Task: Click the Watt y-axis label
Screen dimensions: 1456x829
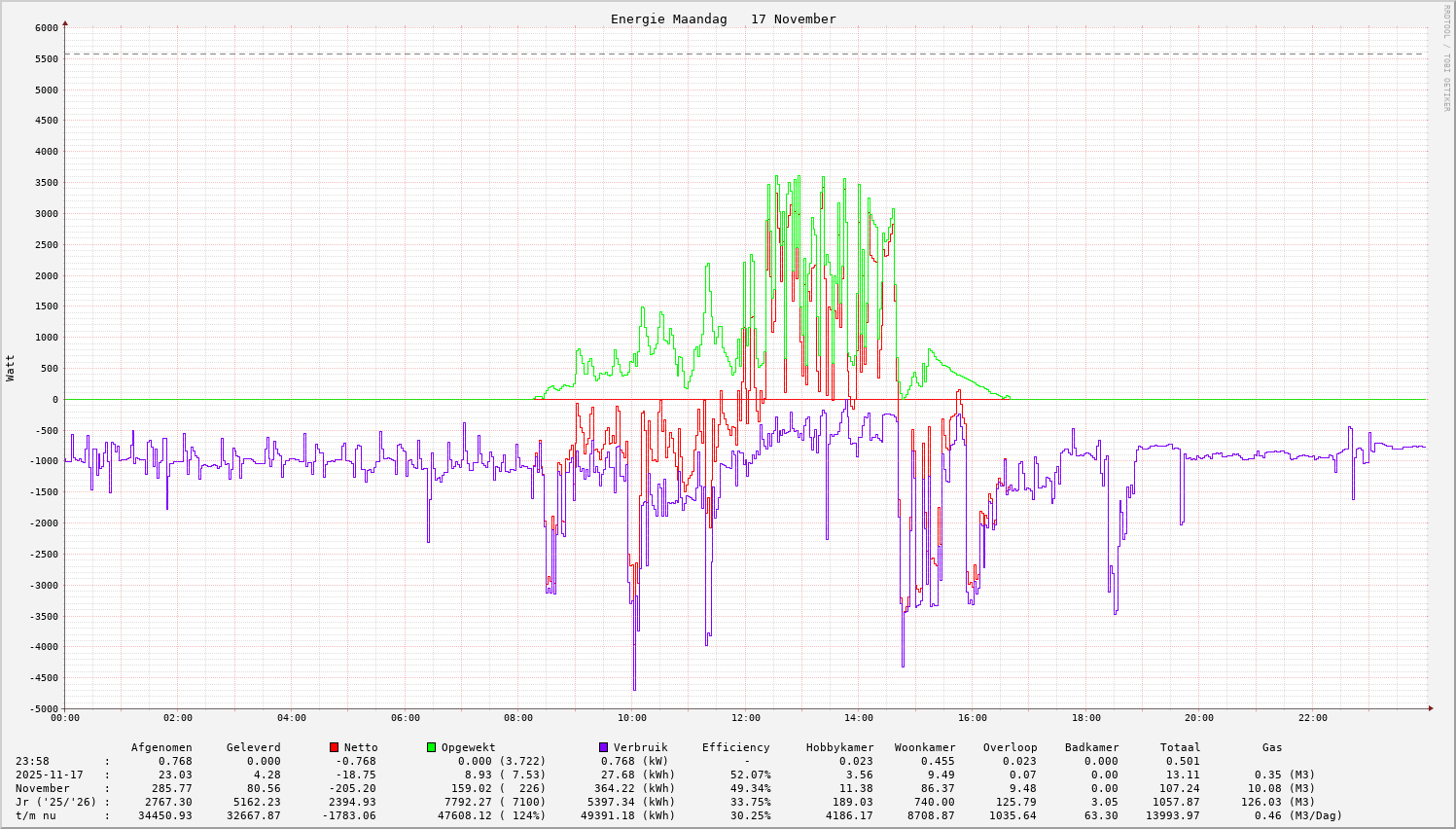Action: tap(11, 368)
